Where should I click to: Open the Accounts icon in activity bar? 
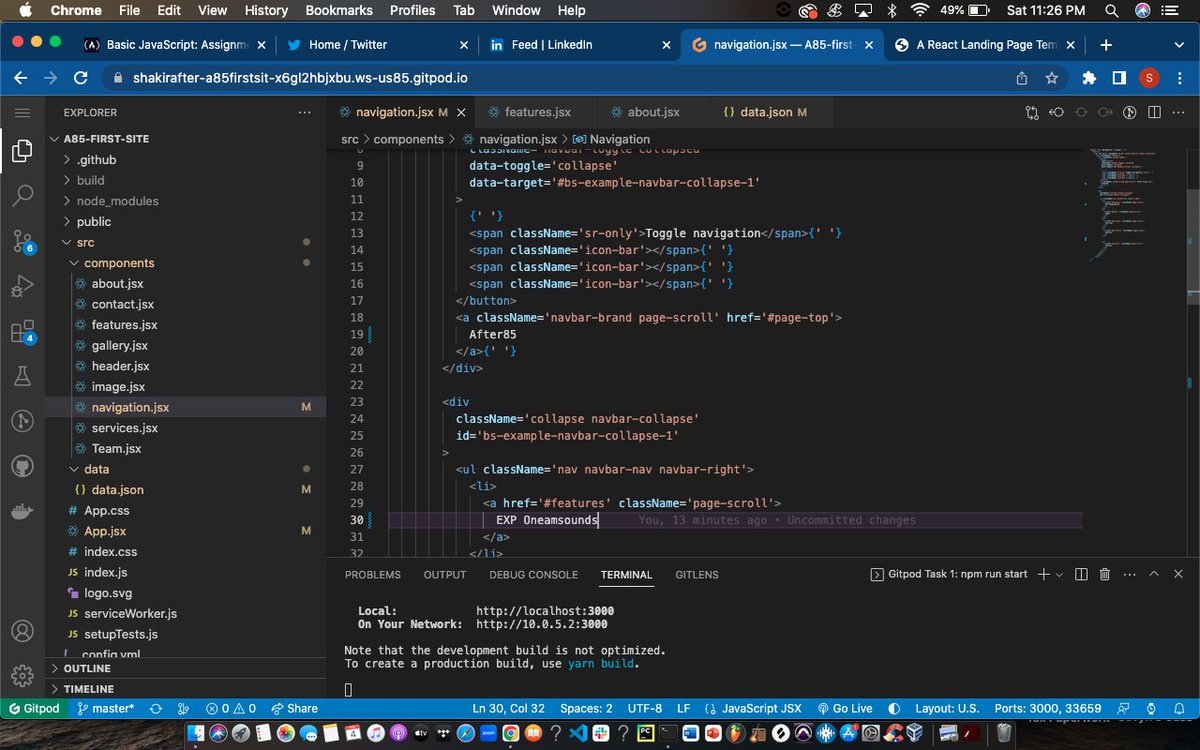(x=22, y=632)
